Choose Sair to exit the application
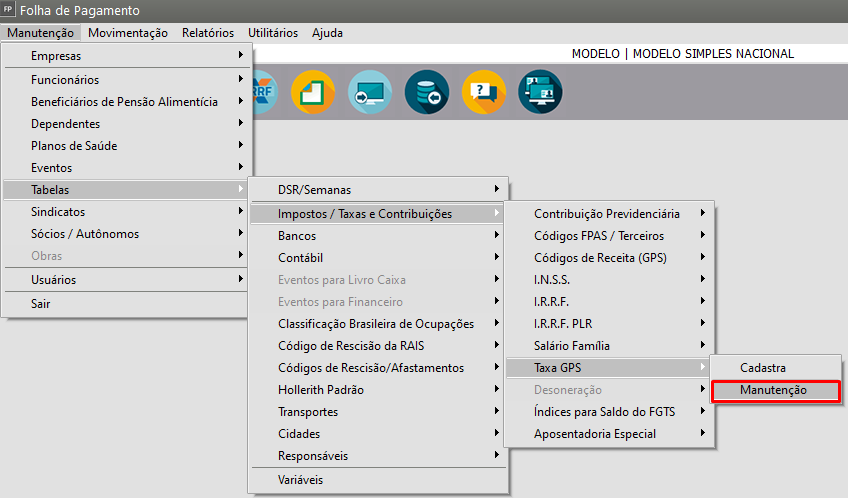The image size is (848, 498). point(41,304)
